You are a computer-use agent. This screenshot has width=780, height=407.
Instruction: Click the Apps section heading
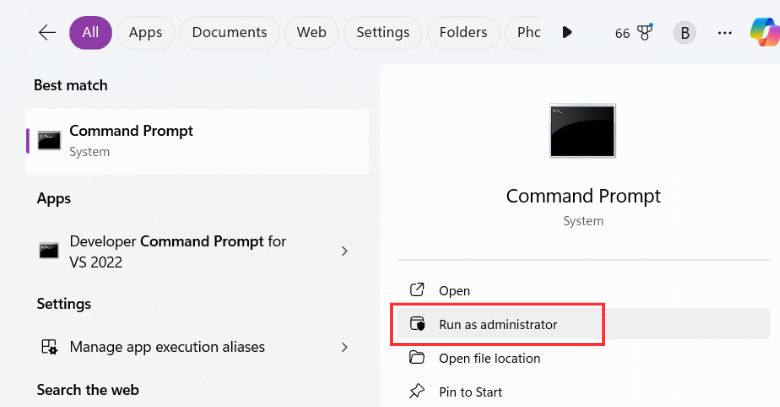54,199
